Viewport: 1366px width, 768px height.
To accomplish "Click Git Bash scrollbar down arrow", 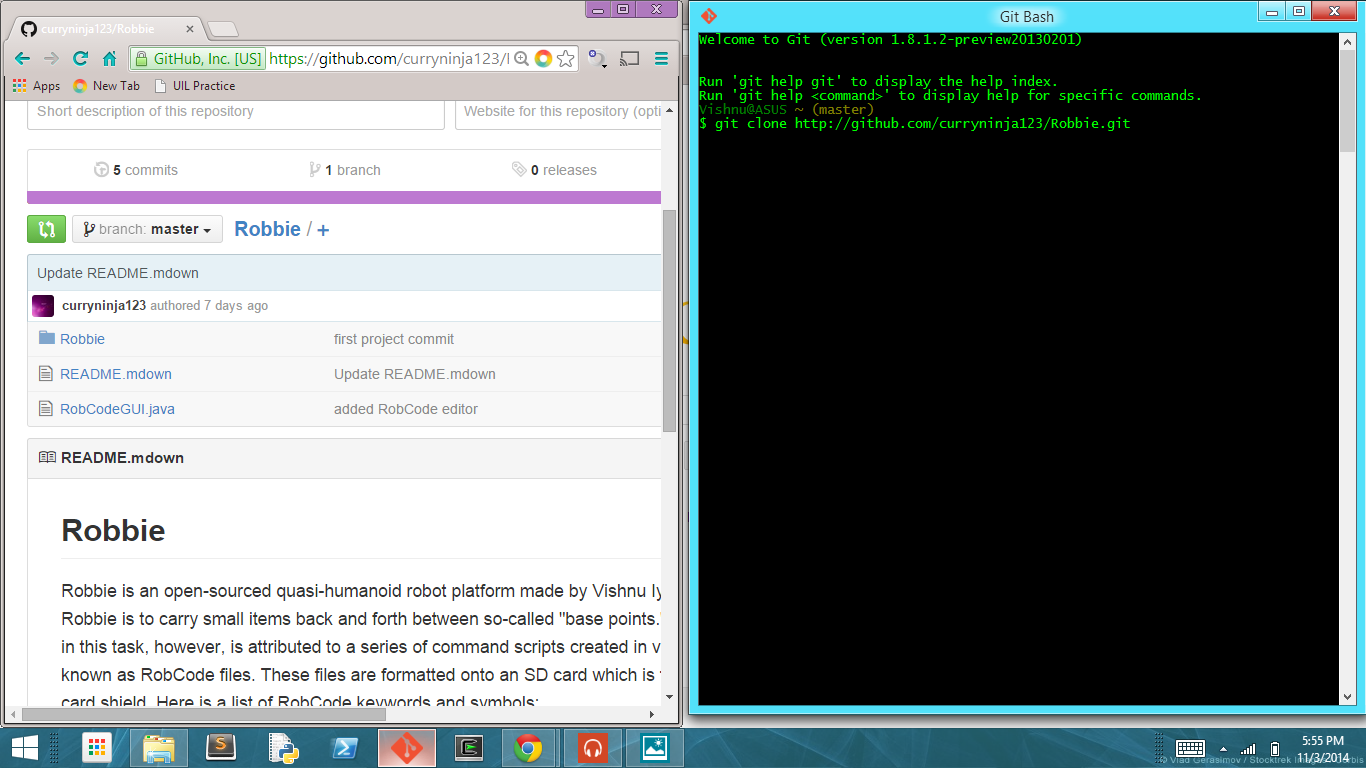I will point(1347,698).
